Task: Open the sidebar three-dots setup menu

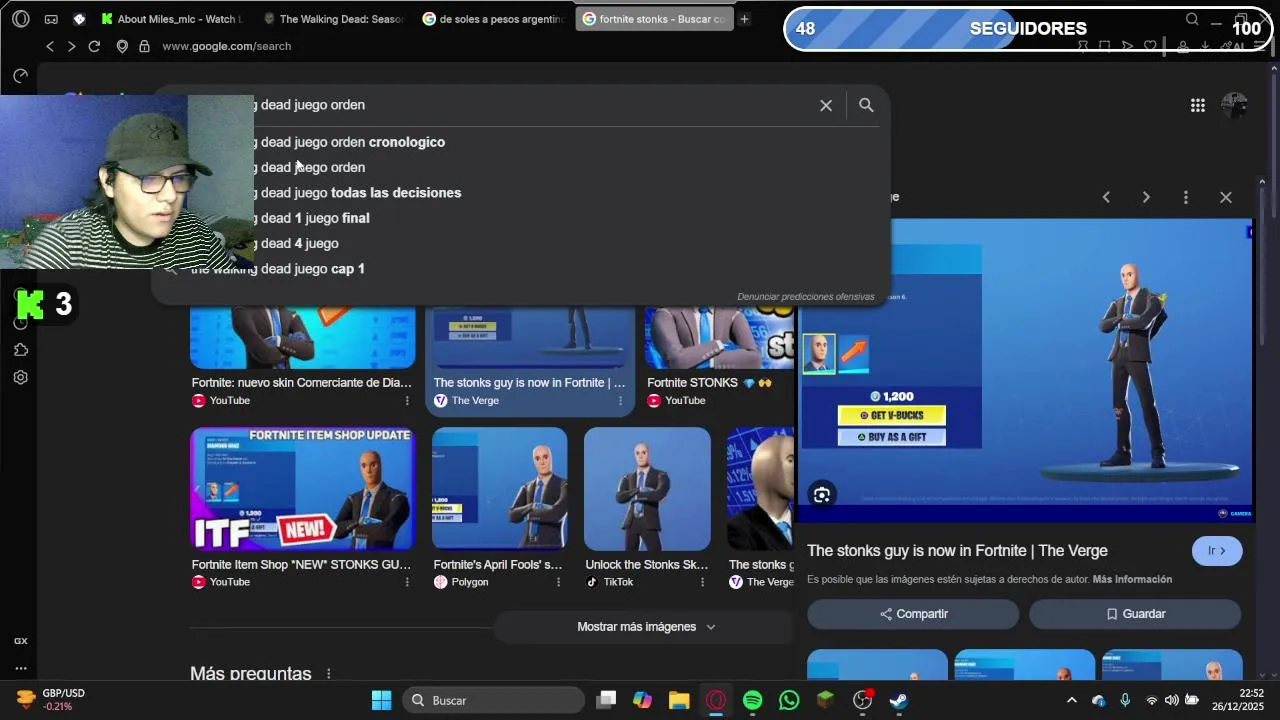Action: [x=21, y=668]
